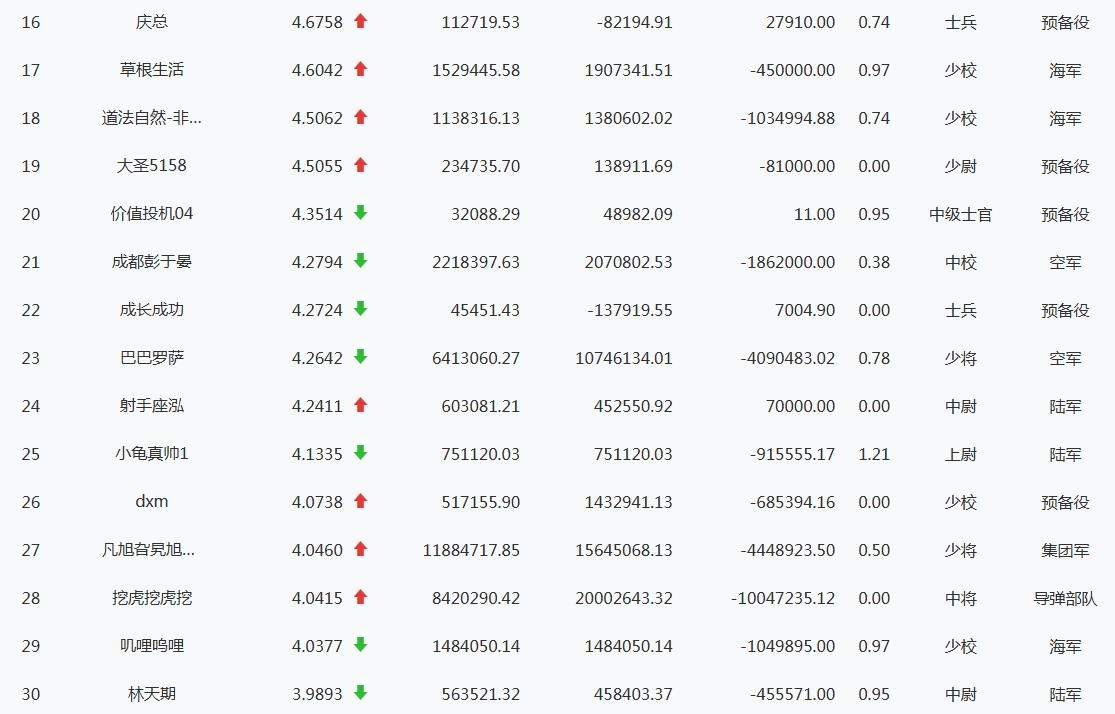Click the 集团军 label in row 27
This screenshot has height=714, width=1115.
point(1065,550)
